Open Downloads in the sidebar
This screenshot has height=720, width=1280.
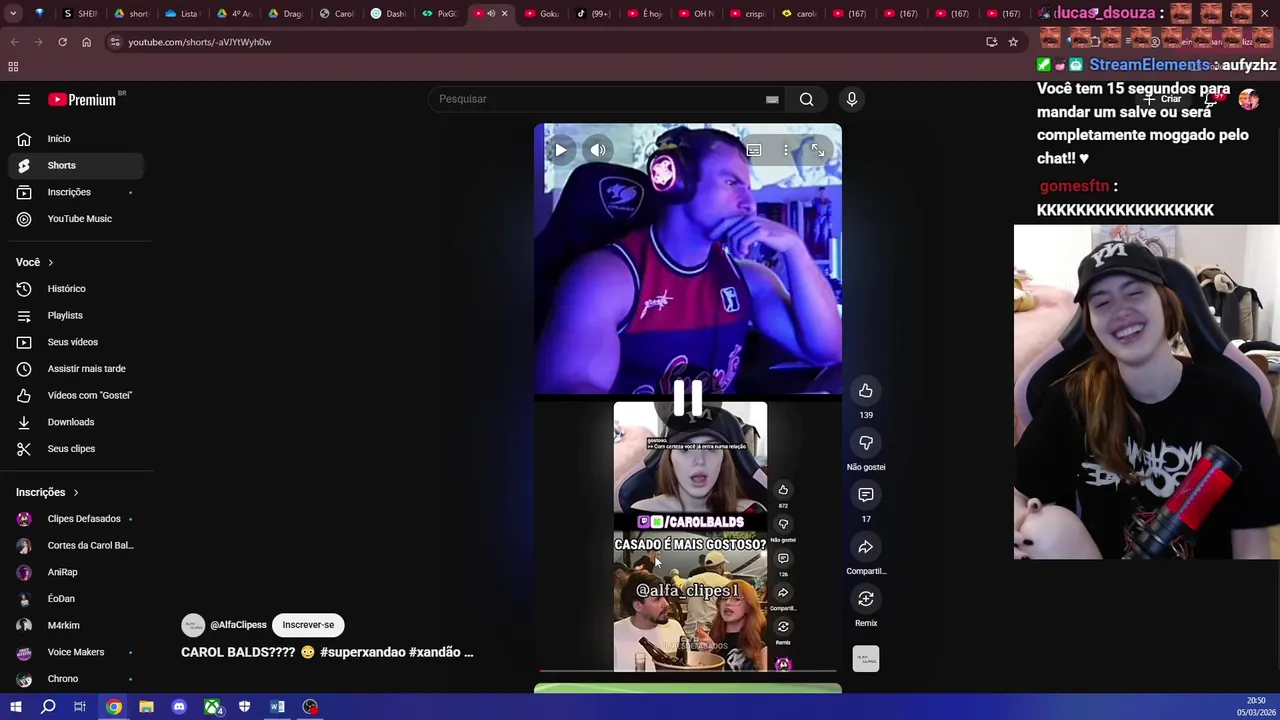(x=75, y=422)
